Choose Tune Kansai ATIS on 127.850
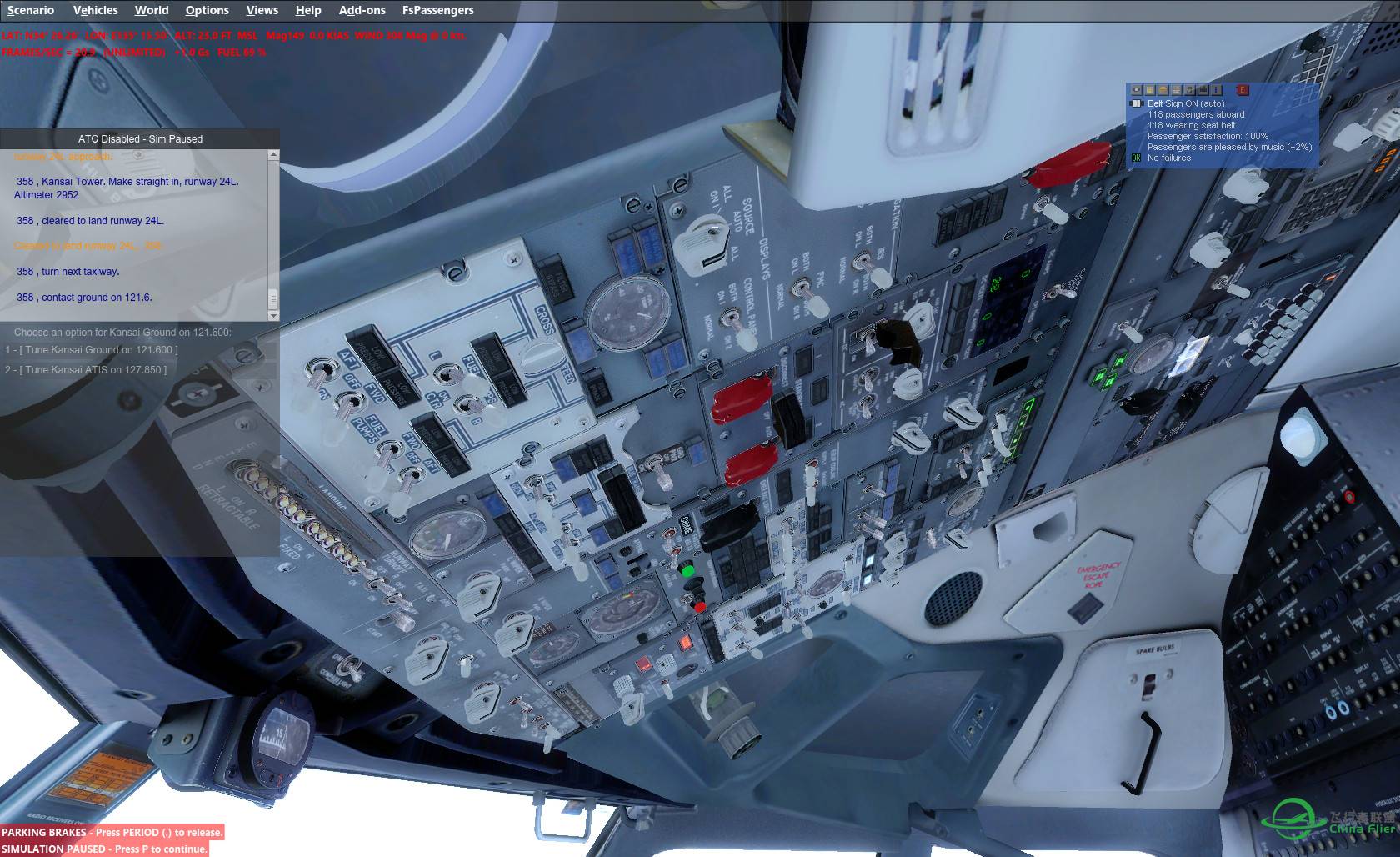This screenshot has height=857, width=1400. point(86,370)
